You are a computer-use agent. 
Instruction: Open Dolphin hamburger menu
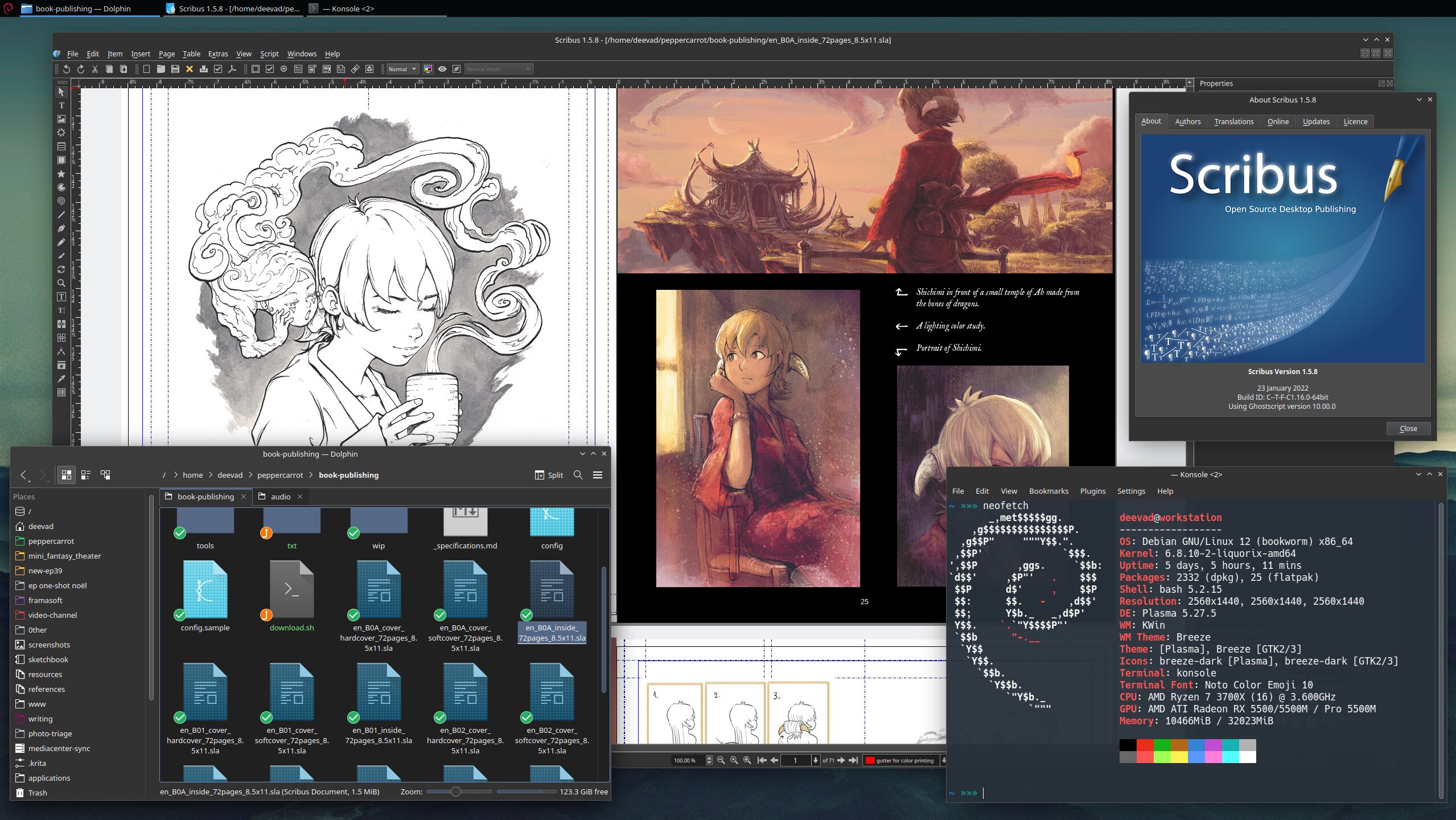point(598,475)
